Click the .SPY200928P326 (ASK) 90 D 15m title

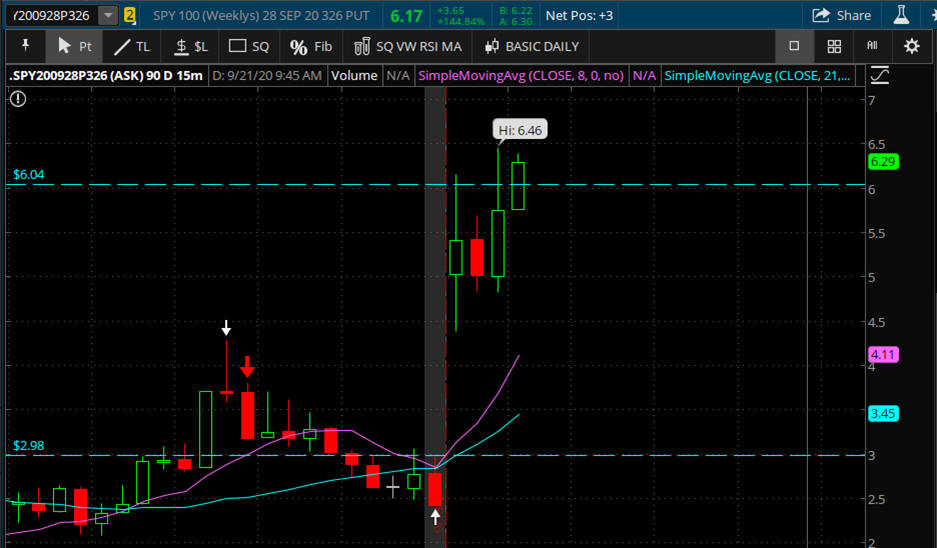point(106,76)
